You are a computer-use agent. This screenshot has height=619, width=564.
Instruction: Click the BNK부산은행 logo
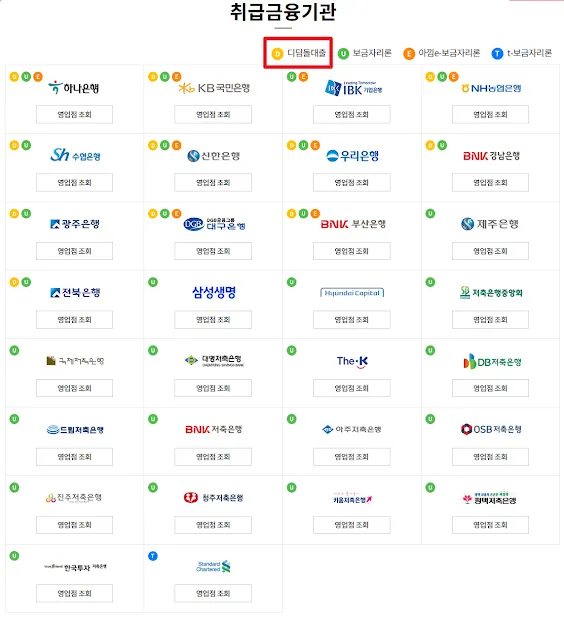click(x=353, y=224)
